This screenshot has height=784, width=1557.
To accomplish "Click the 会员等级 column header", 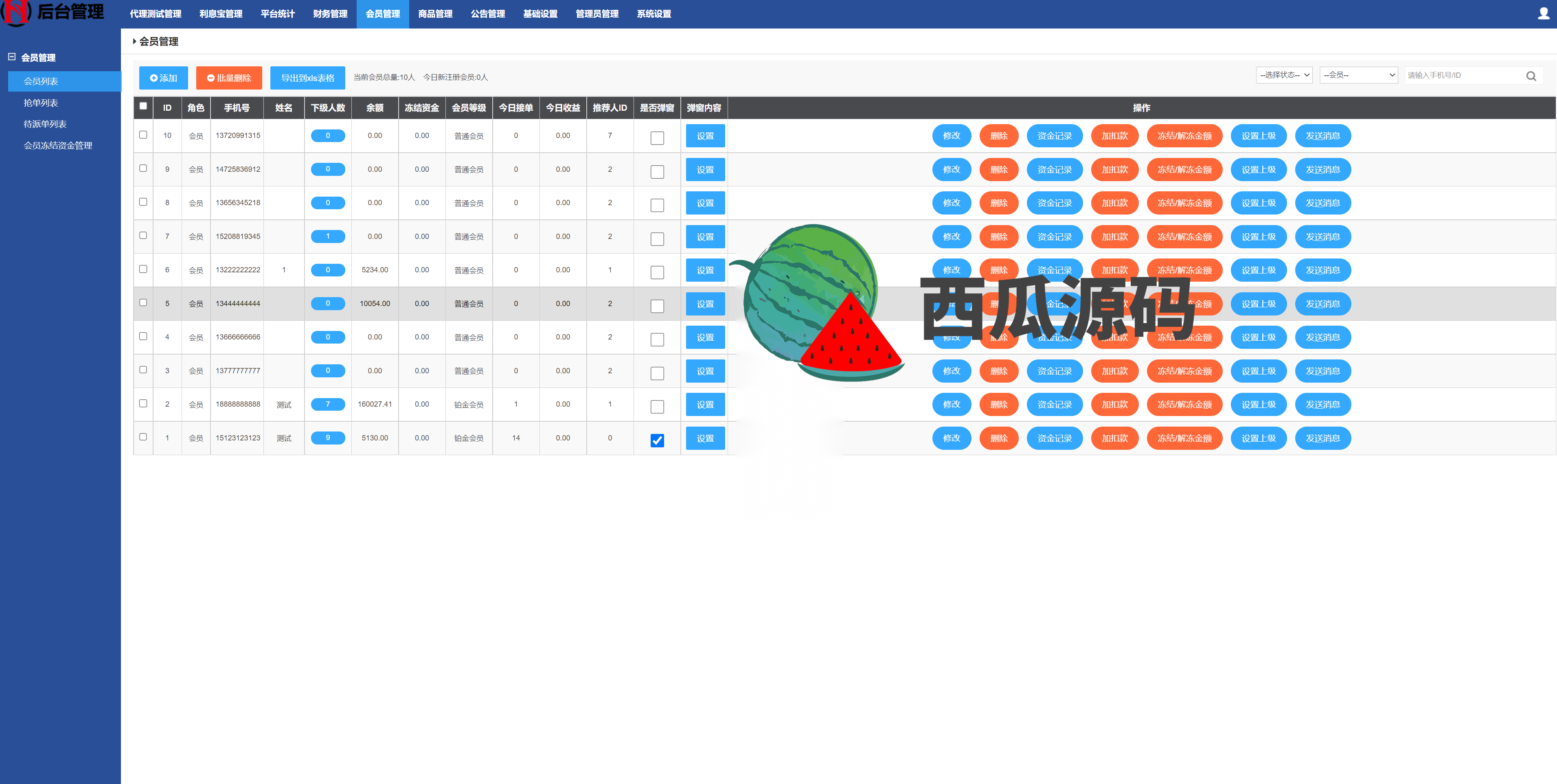I will click(468, 107).
